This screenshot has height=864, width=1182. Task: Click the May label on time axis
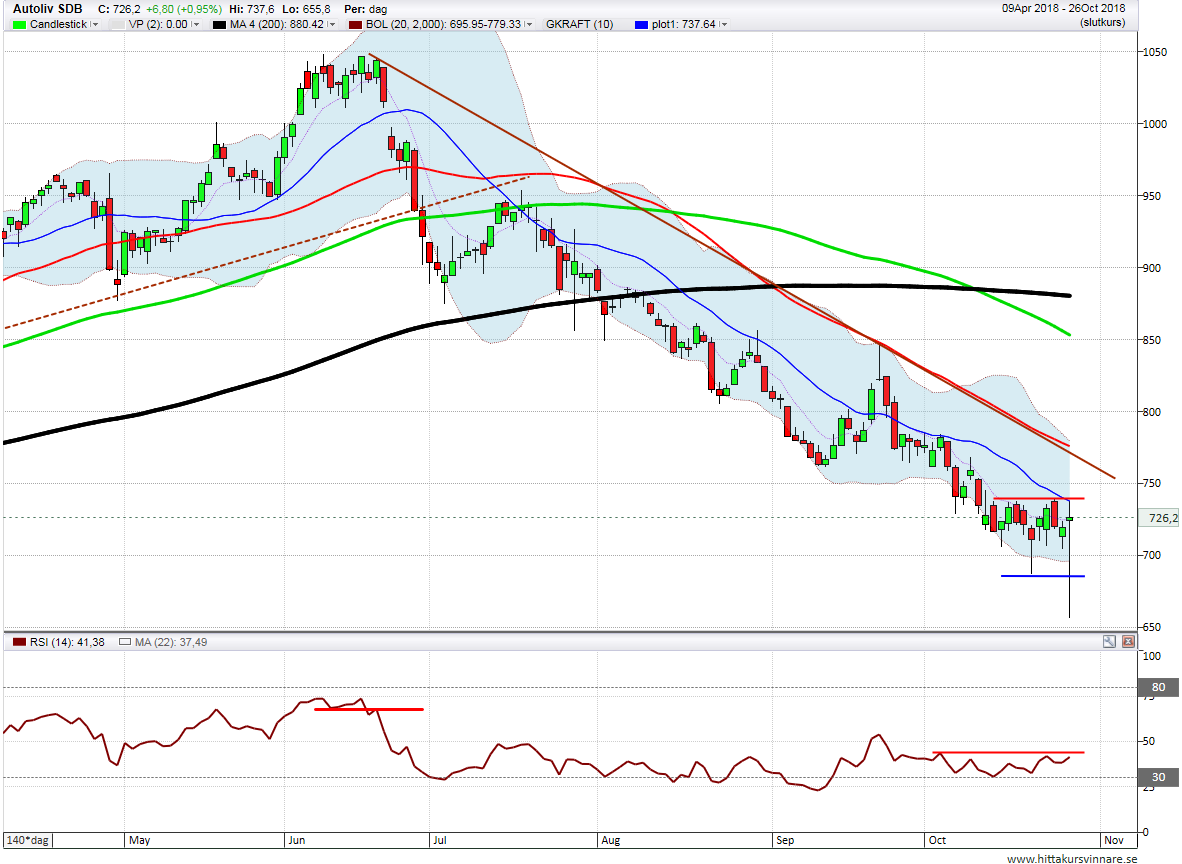pyautogui.click(x=139, y=840)
